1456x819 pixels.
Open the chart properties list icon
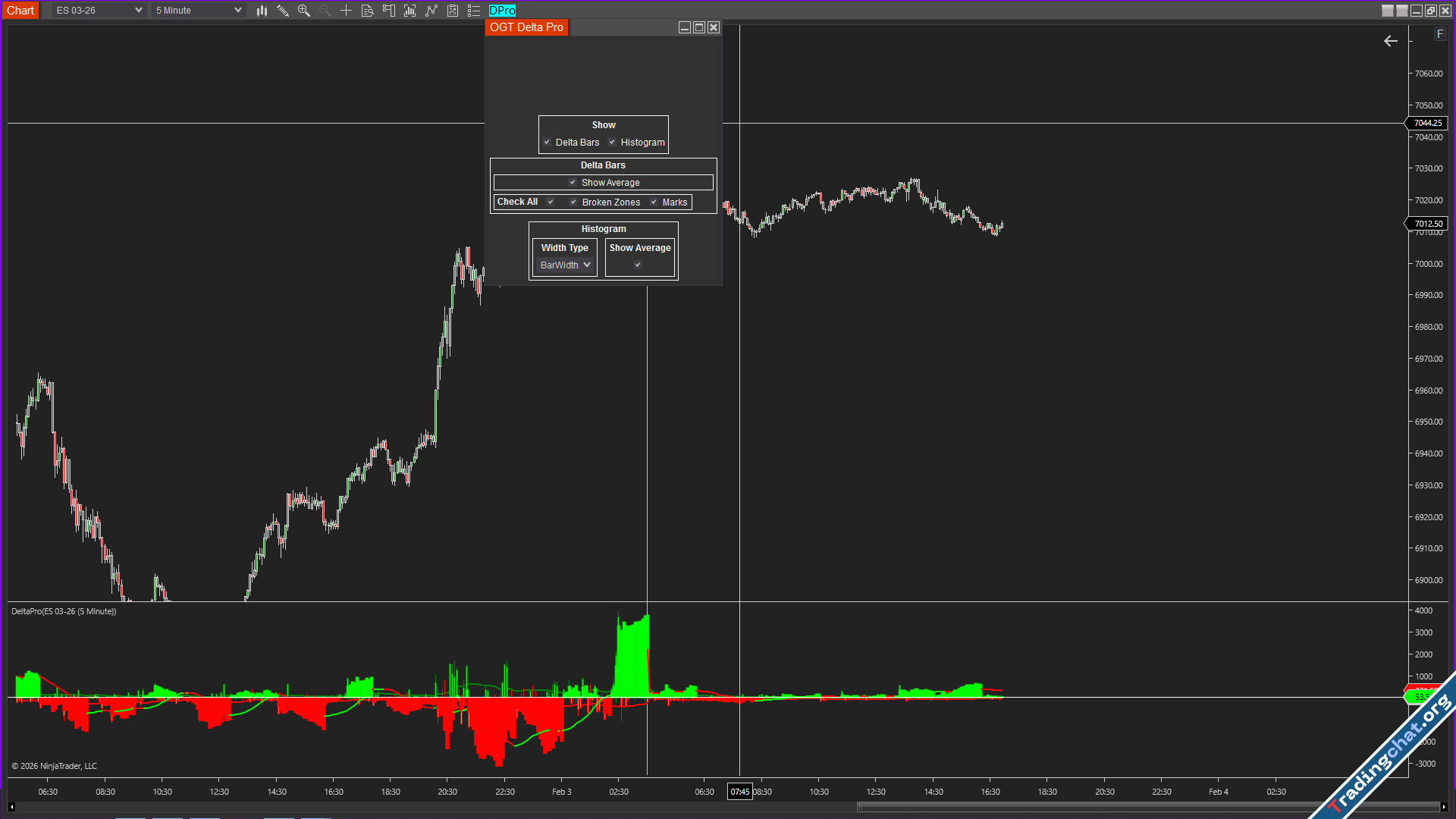pos(474,11)
